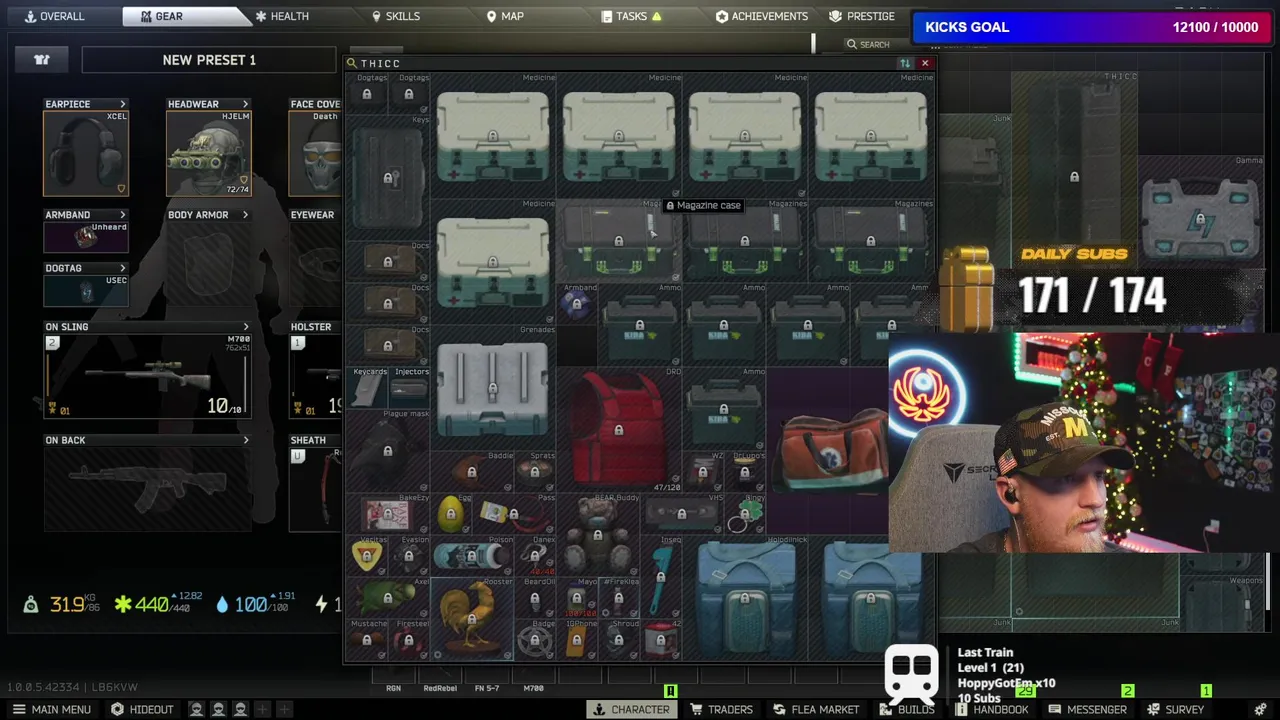Select the WZ wallet item
The image size is (1280, 720).
click(x=703, y=472)
